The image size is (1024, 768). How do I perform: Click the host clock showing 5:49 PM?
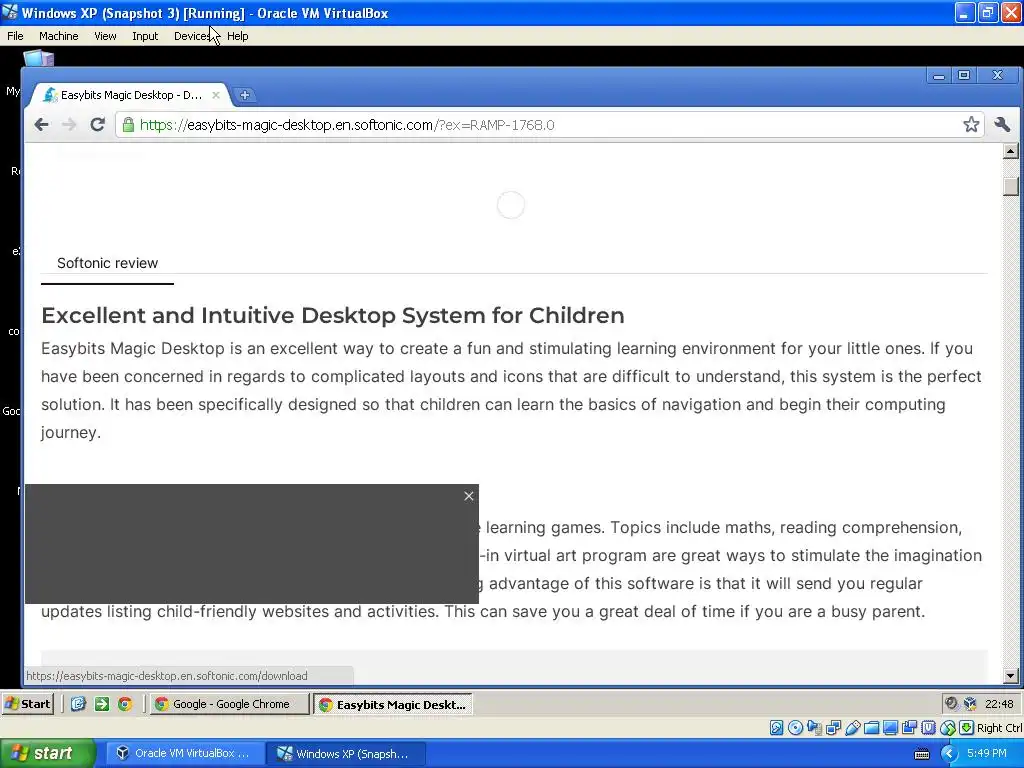point(987,754)
